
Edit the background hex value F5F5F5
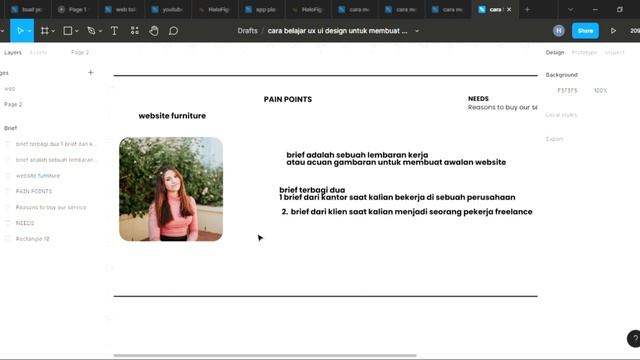coord(567,91)
